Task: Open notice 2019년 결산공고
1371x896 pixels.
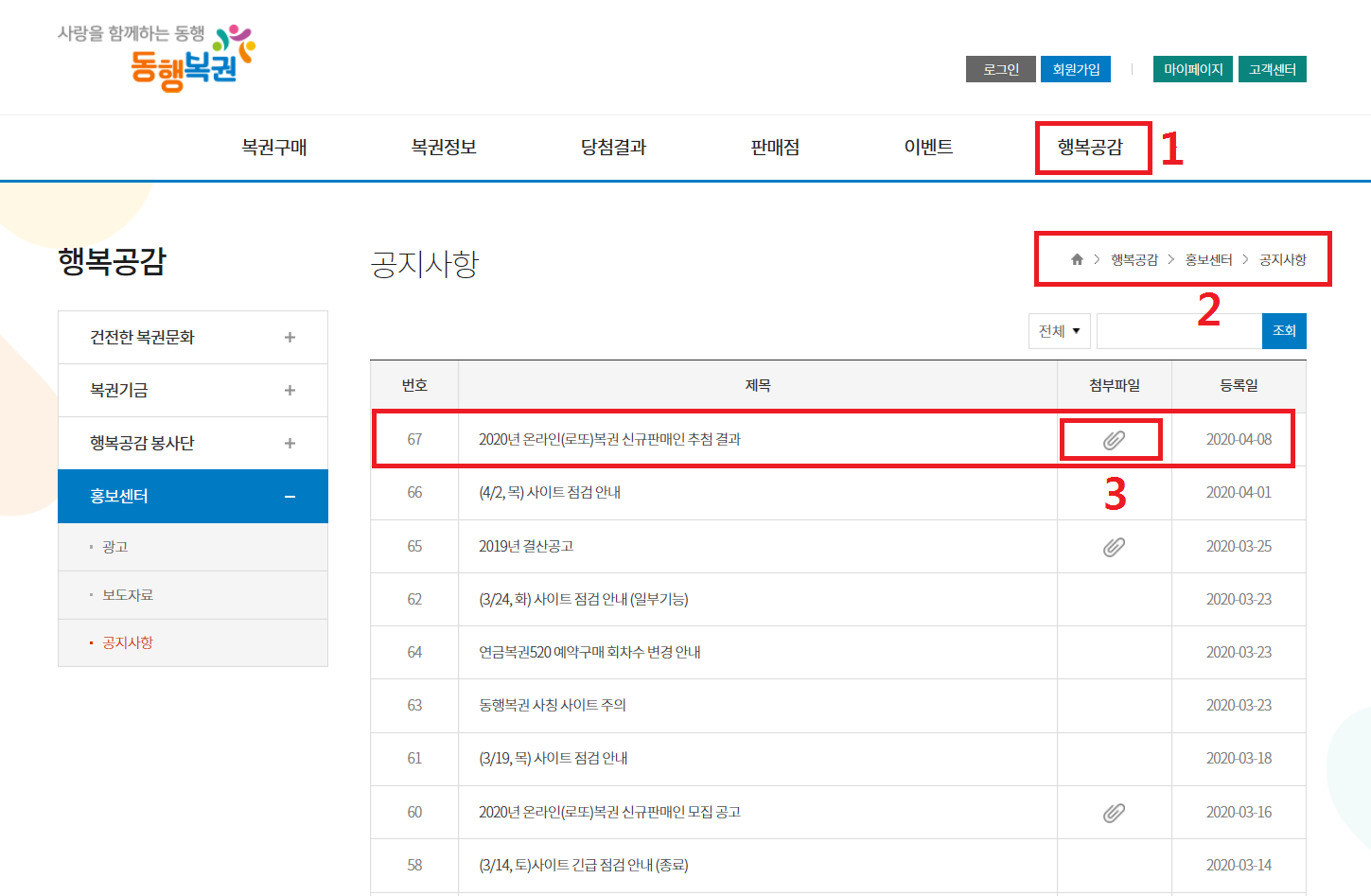Action: tap(526, 546)
